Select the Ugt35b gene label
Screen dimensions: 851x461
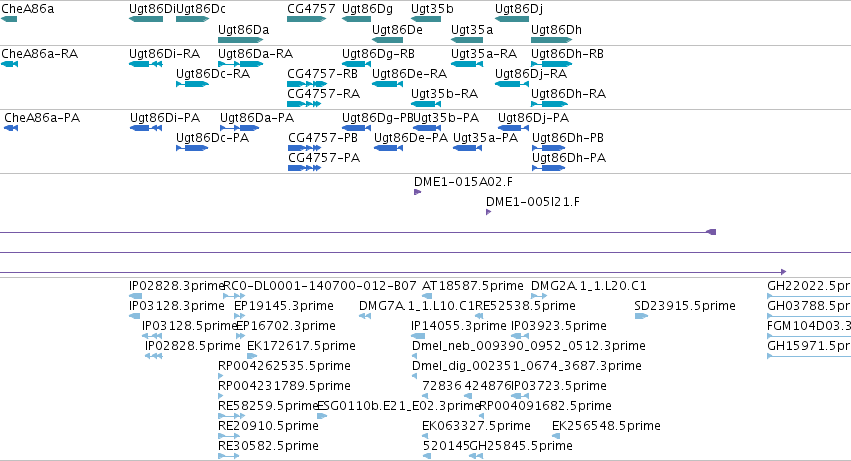coord(432,9)
